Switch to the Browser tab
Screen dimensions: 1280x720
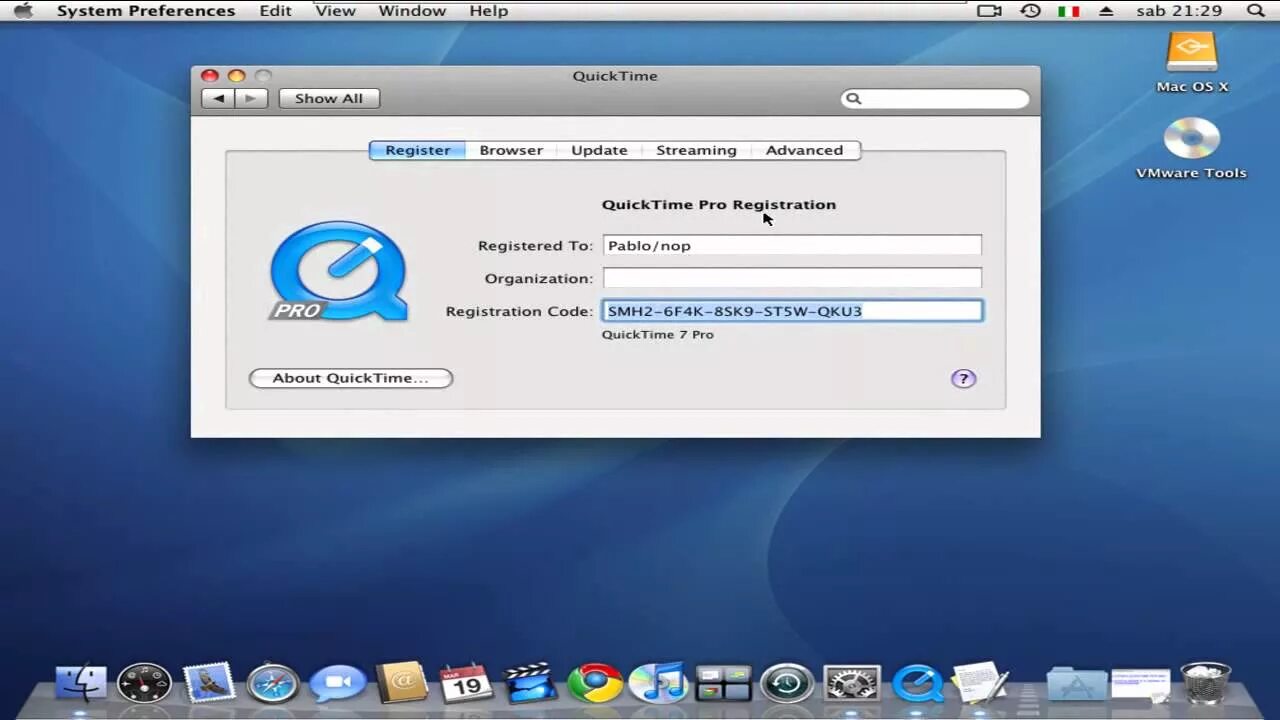click(x=511, y=150)
